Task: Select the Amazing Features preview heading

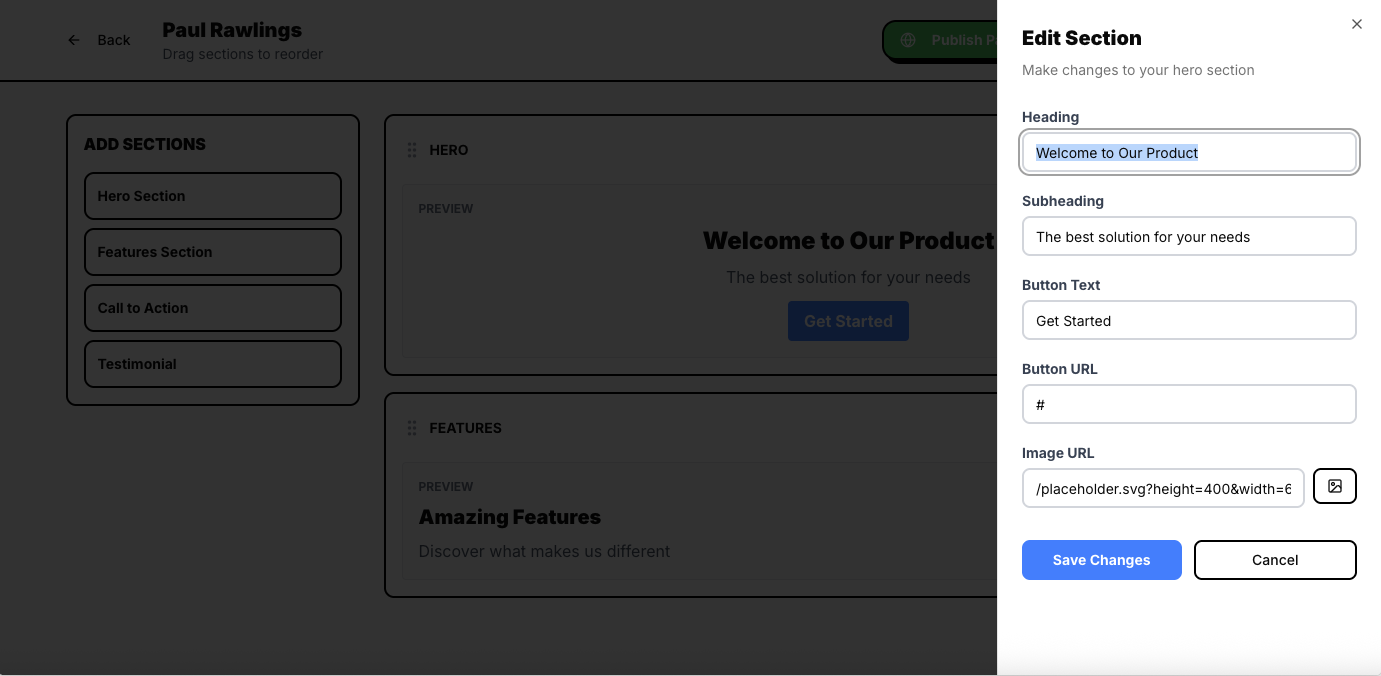Action: 509,517
